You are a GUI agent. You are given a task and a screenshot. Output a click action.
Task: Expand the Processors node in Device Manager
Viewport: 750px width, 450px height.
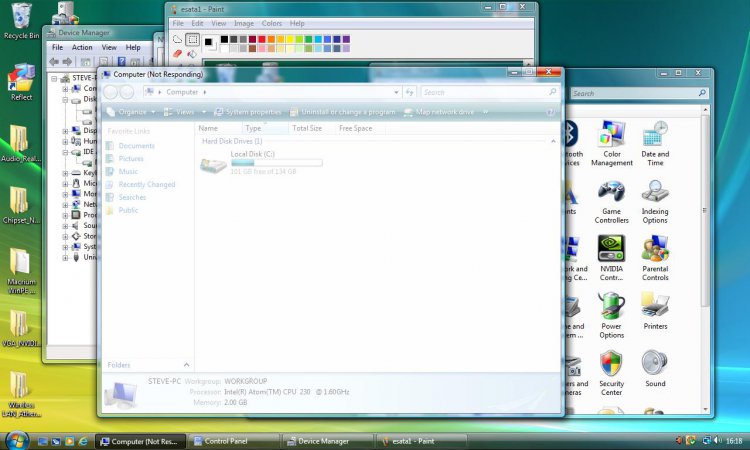[x=65, y=215]
